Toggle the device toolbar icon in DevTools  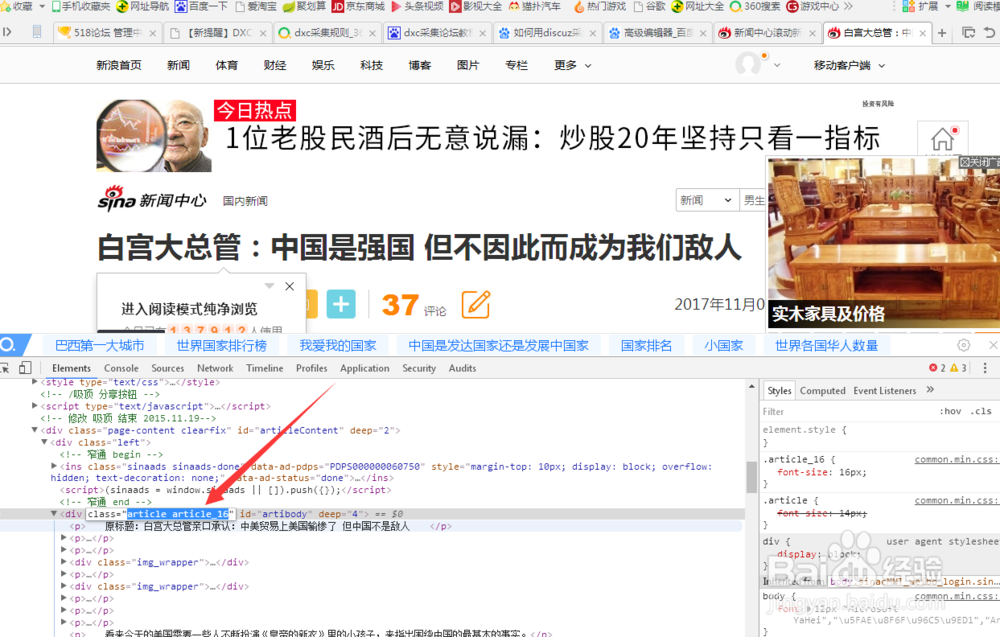(x=26, y=368)
